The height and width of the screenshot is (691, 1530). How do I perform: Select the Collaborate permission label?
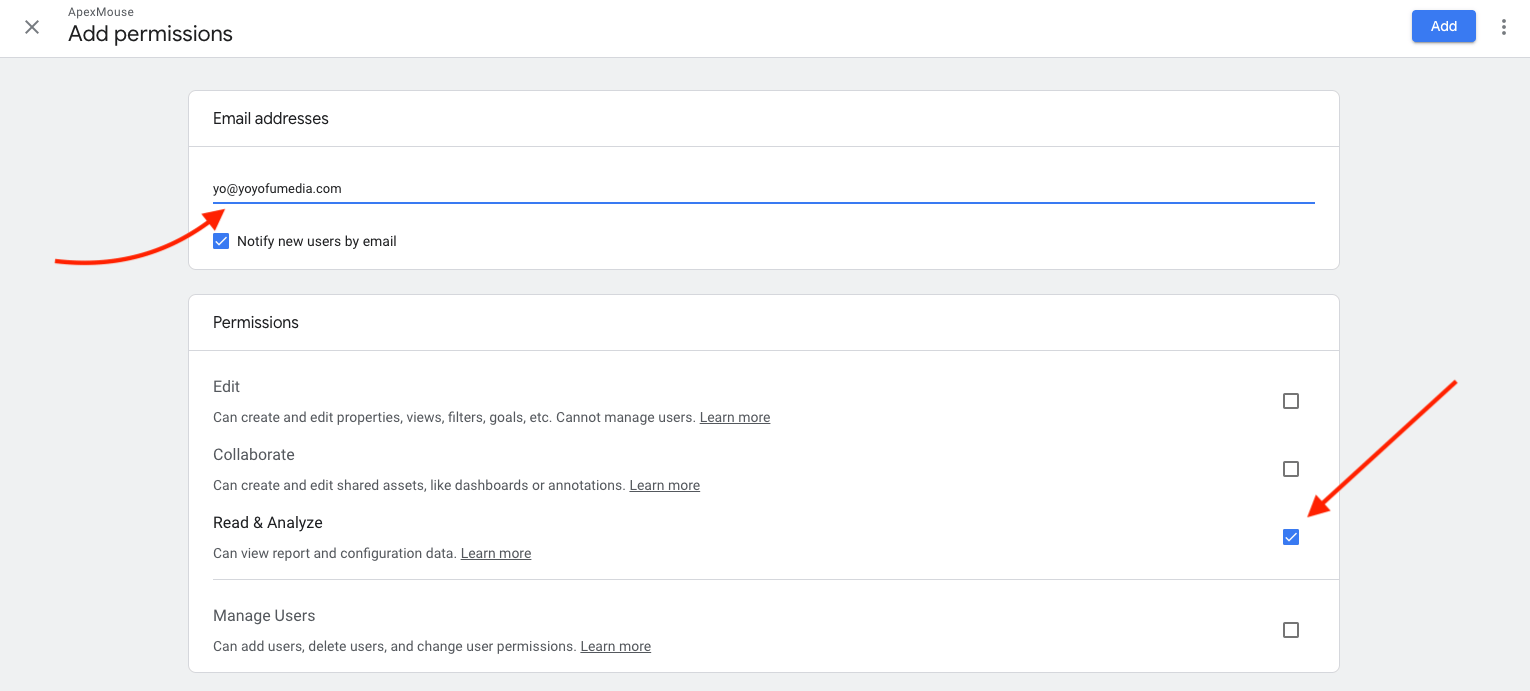253,454
